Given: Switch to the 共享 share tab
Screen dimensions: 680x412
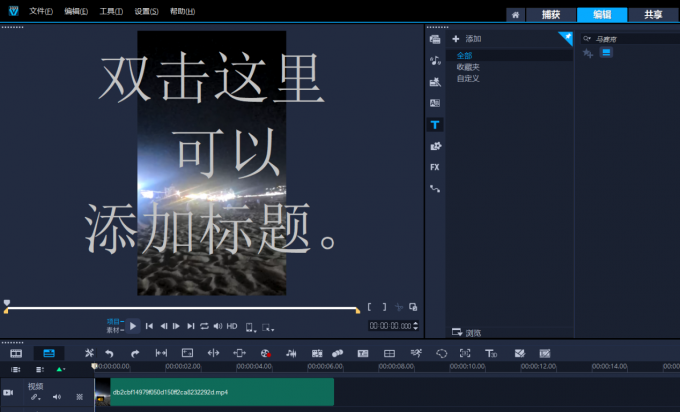Looking at the screenshot, I should coord(654,15).
